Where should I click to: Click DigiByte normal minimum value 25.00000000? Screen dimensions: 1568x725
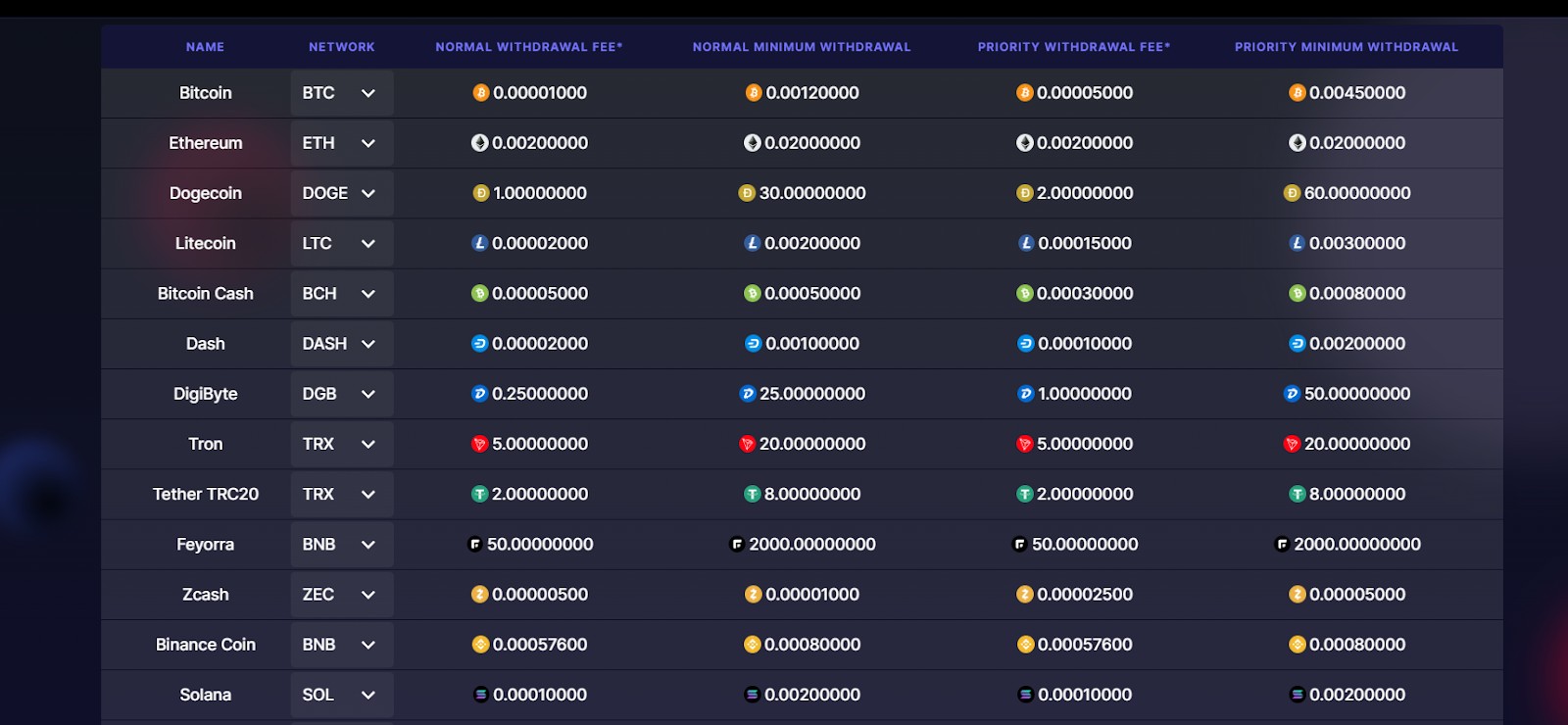coord(812,394)
